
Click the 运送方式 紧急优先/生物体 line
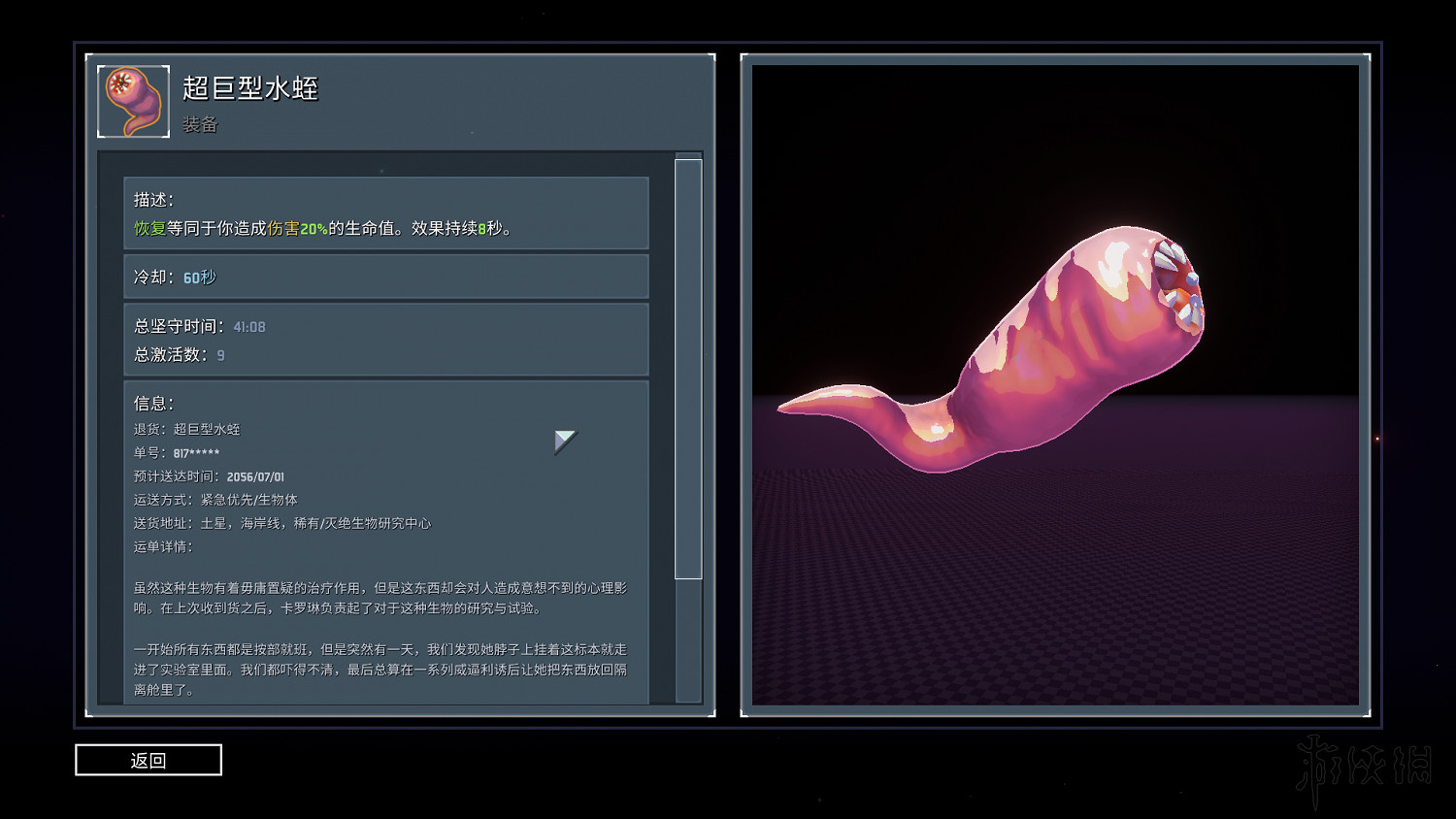pos(215,500)
